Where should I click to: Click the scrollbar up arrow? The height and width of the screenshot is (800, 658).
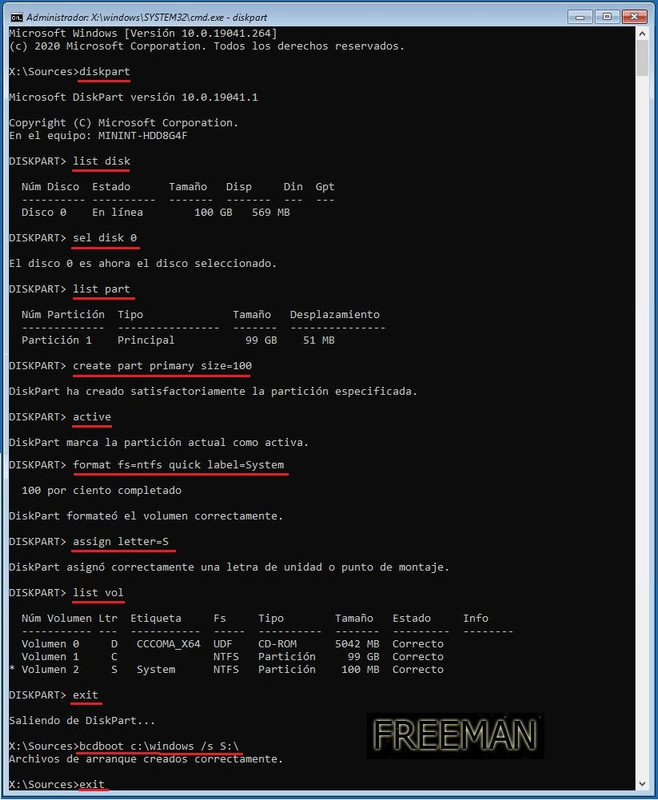pyautogui.click(x=642, y=34)
